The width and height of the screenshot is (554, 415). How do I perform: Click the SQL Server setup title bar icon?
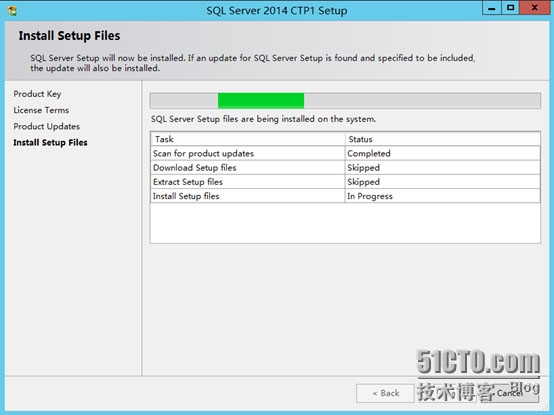(x=12, y=10)
